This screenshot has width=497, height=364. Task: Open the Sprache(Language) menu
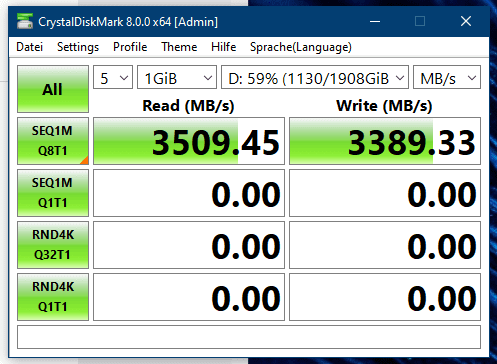(x=301, y=47)
